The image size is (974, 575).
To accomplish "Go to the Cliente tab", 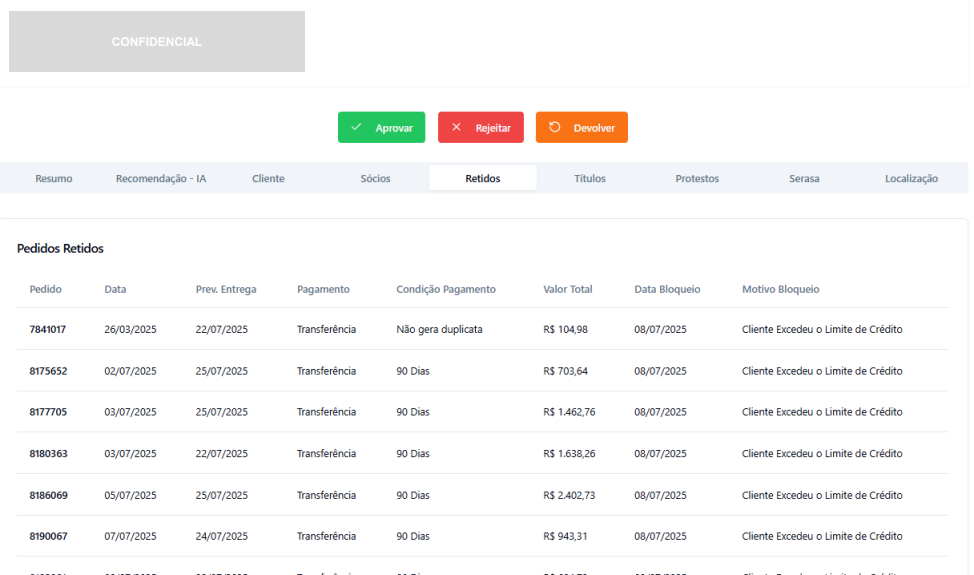I will (268, 179).
